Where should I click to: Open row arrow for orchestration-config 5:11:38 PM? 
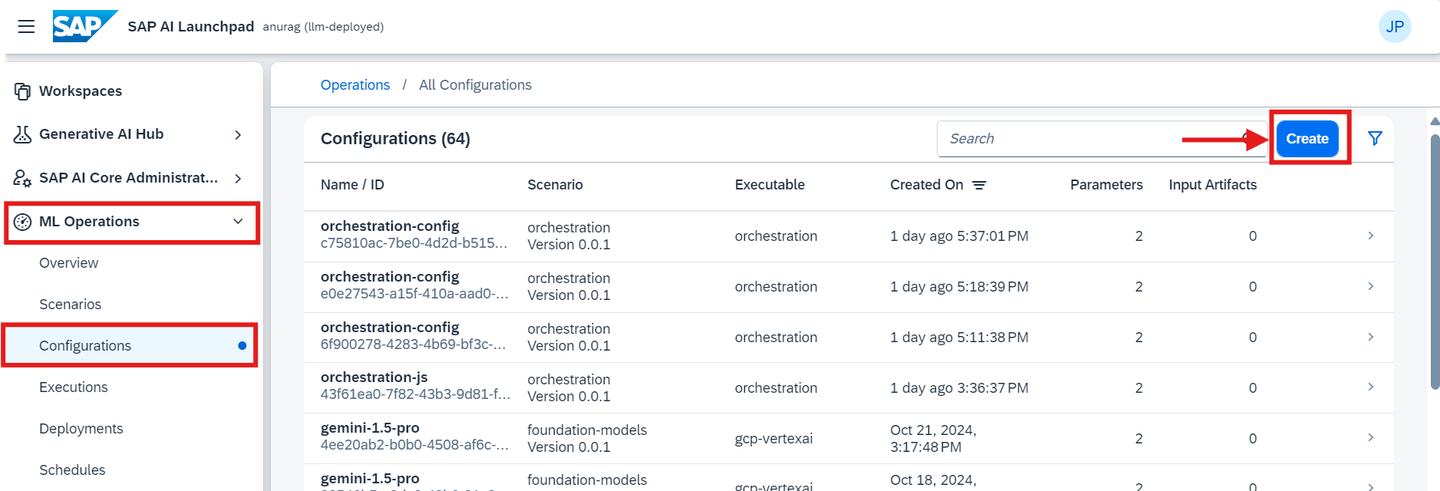click(1370, 337)
